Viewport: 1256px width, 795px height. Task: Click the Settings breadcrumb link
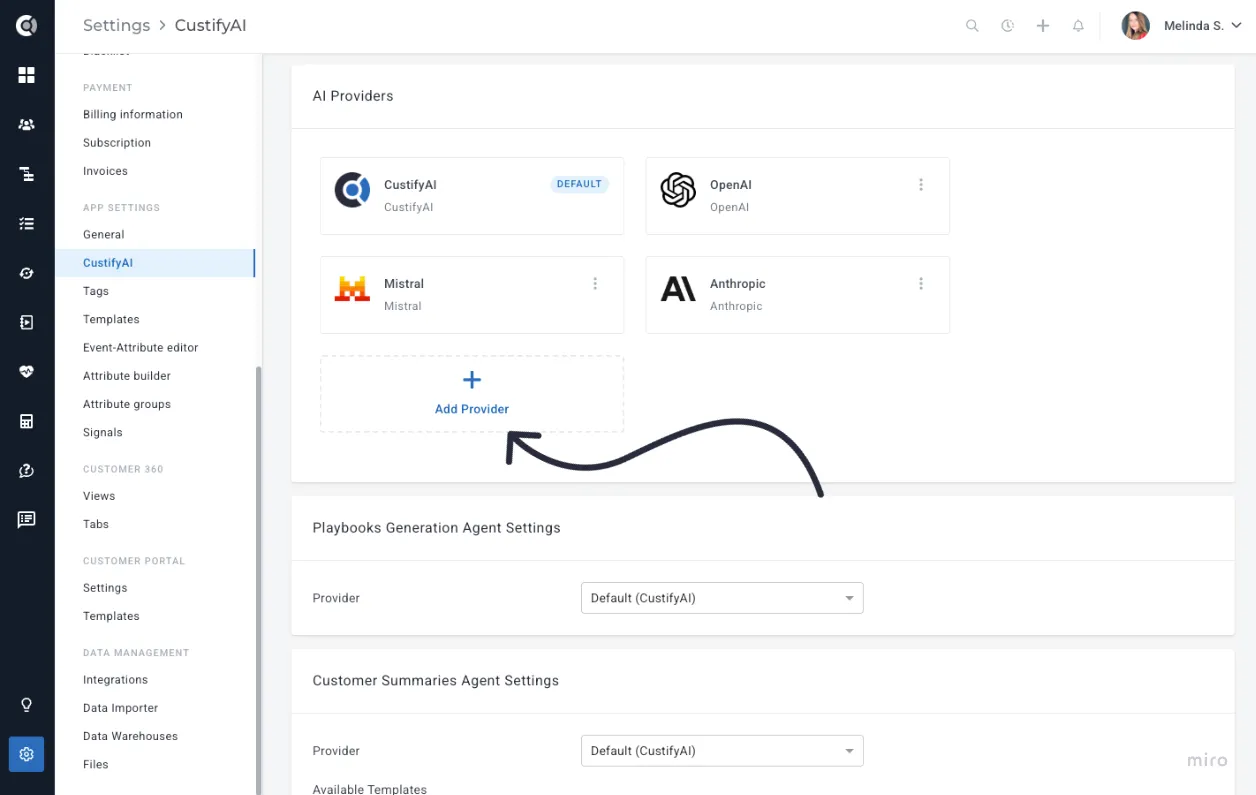click(x=116, y=26)
